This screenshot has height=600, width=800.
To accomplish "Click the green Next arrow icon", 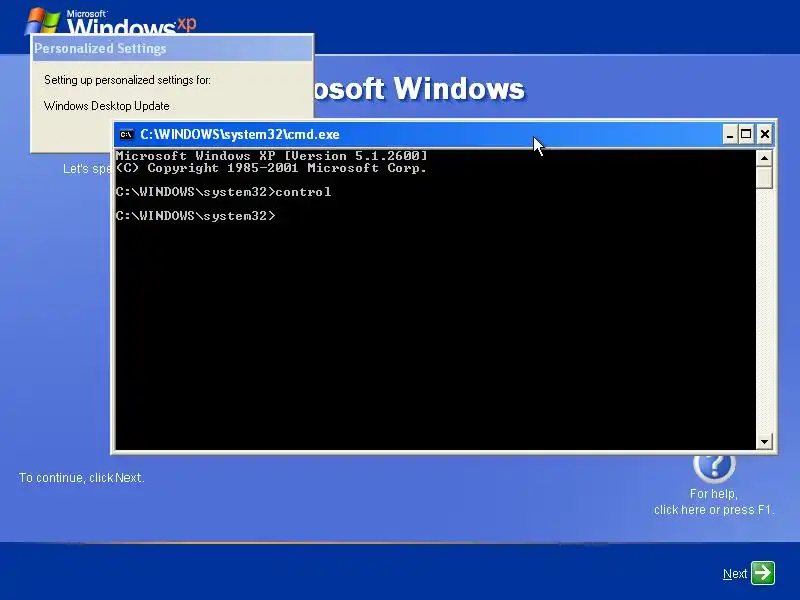I will (763, 573).
